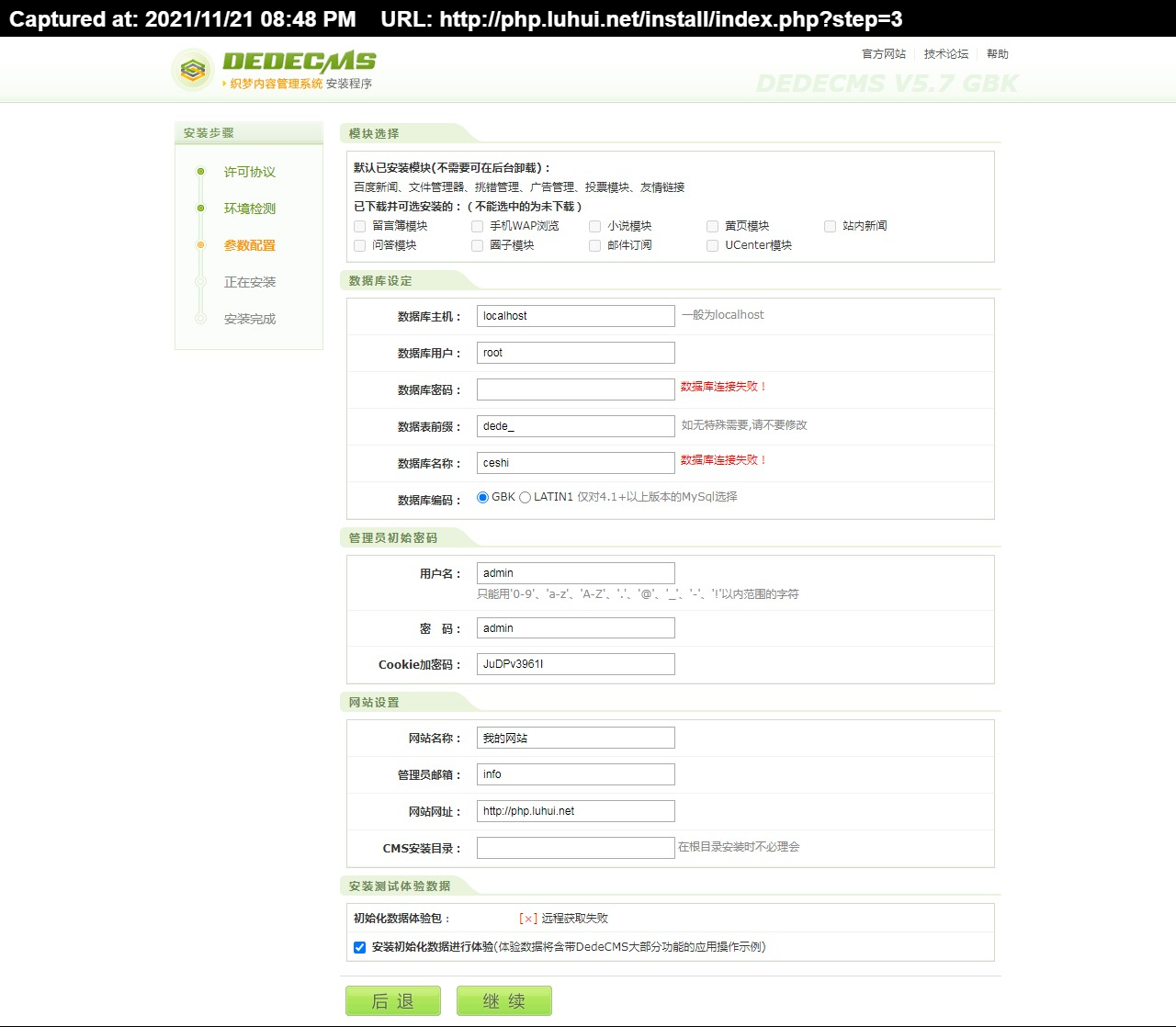Click the 如无特殊需要,请不要修改 hint

pos(744,425)
